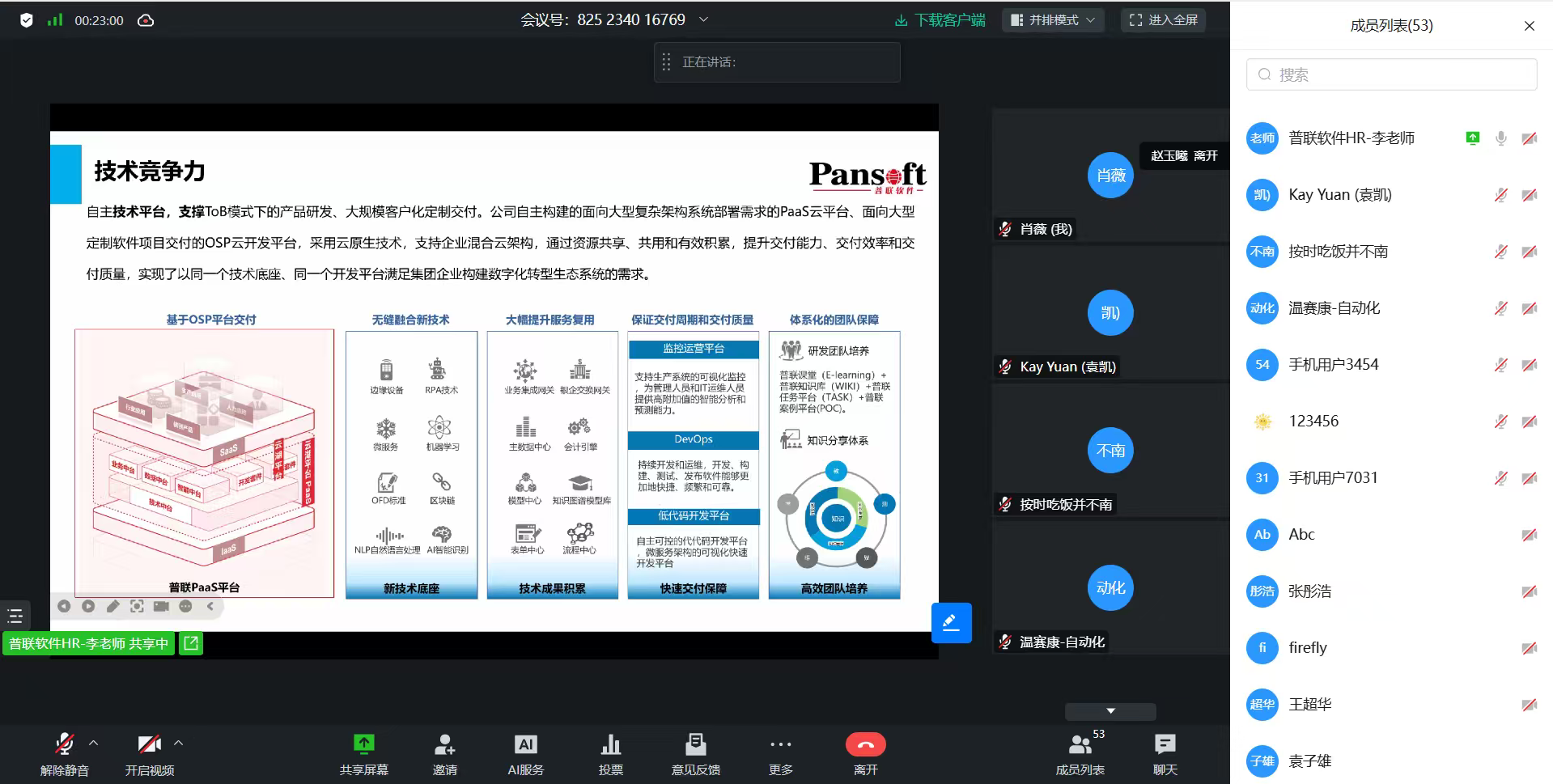
Task: Open the 并排模式 layout dropdown
Action: pos(1053,20)
